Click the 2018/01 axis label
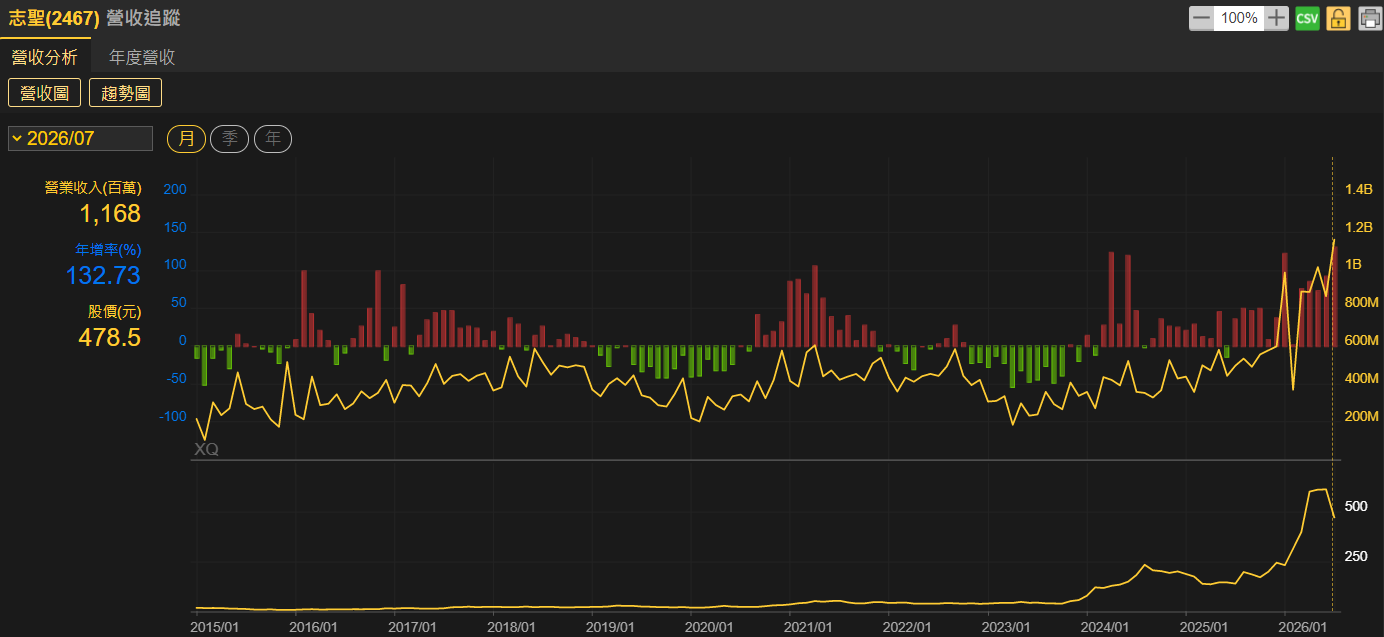This screenshot has height=637, width=1384. [x=512, y=626]
